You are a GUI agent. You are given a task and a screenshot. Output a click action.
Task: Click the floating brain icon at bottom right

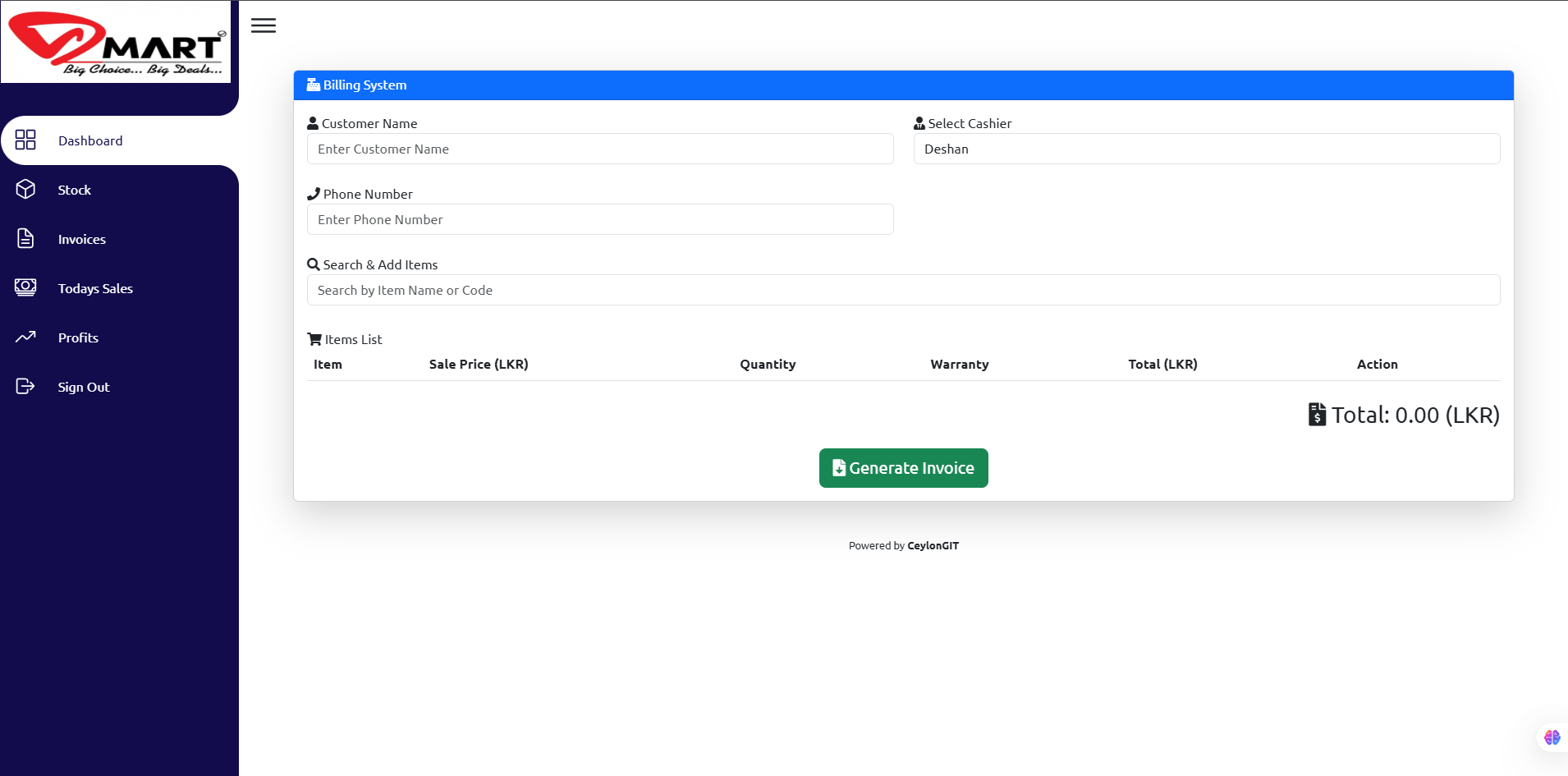(1552, 737)
